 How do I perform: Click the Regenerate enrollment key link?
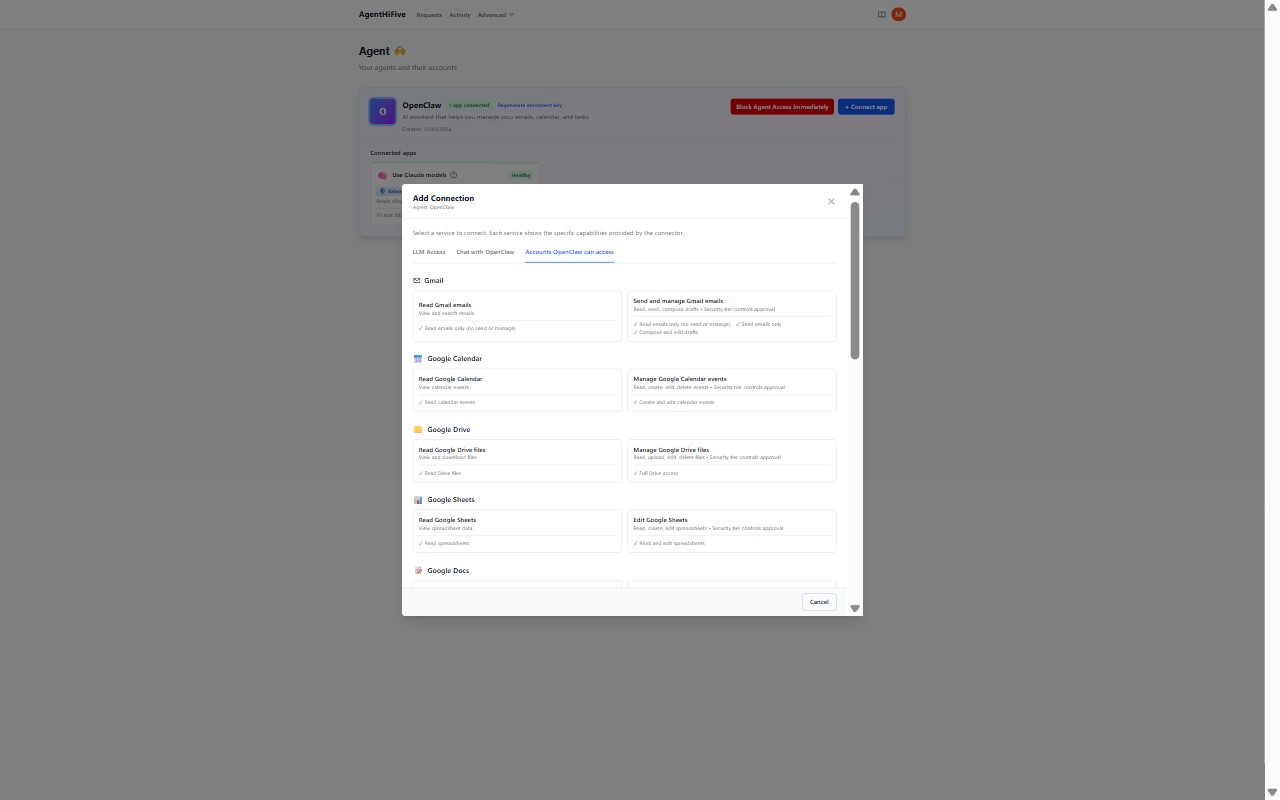(x=529, y=105)
